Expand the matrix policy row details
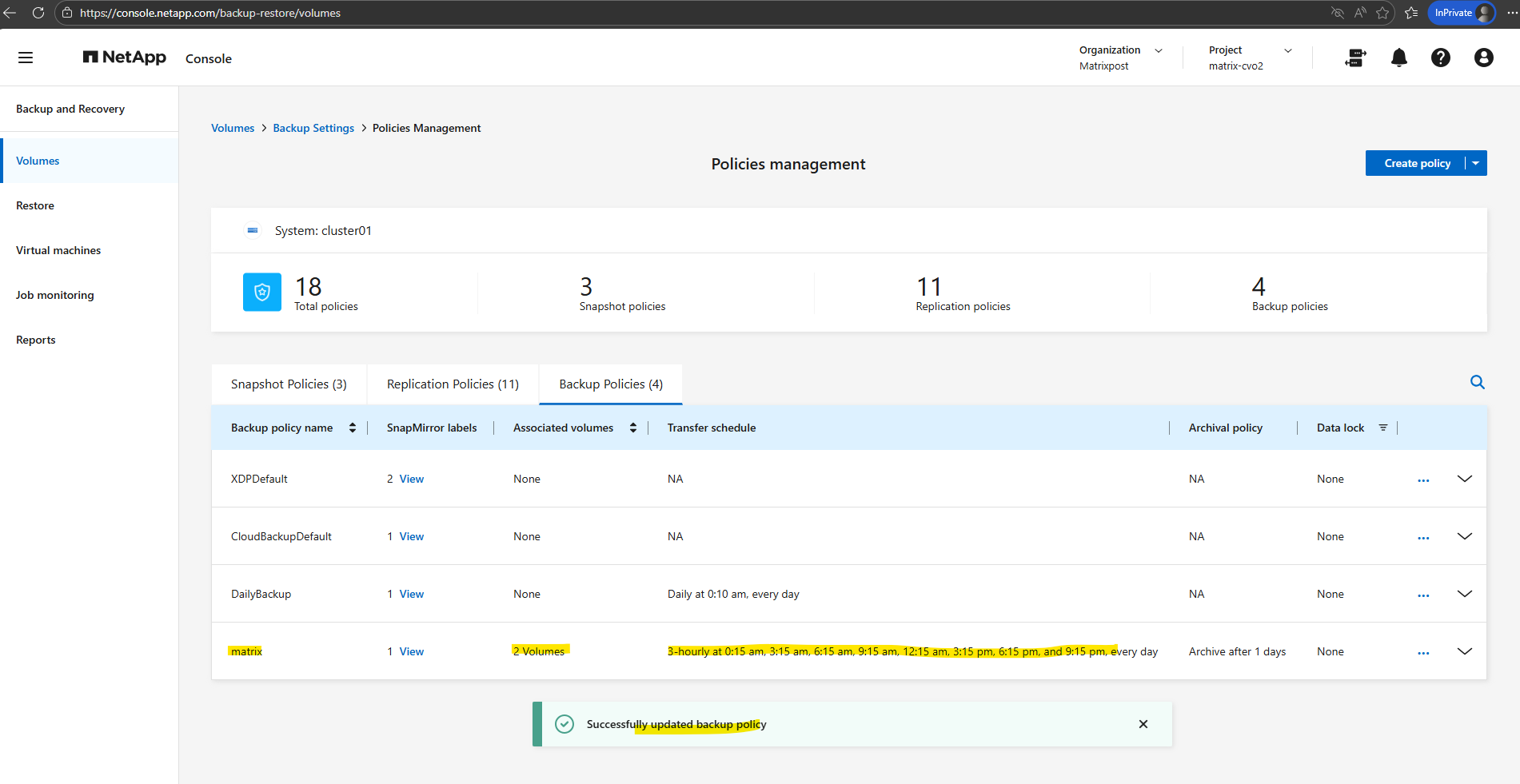 coord(1464,651)
